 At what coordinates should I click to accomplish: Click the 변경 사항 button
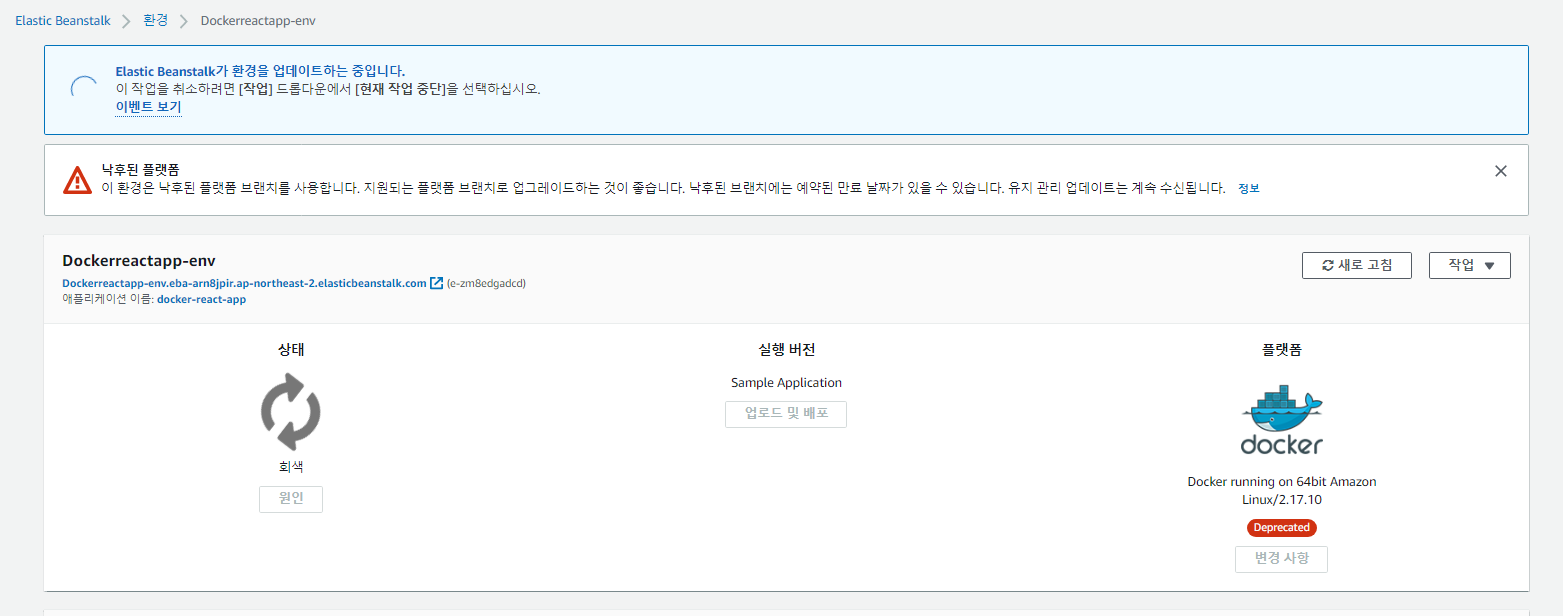coord(1282,559)
